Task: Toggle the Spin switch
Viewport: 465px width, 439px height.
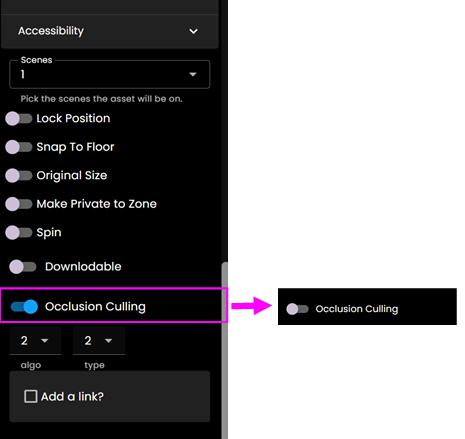Action: (x=19, y=232)
